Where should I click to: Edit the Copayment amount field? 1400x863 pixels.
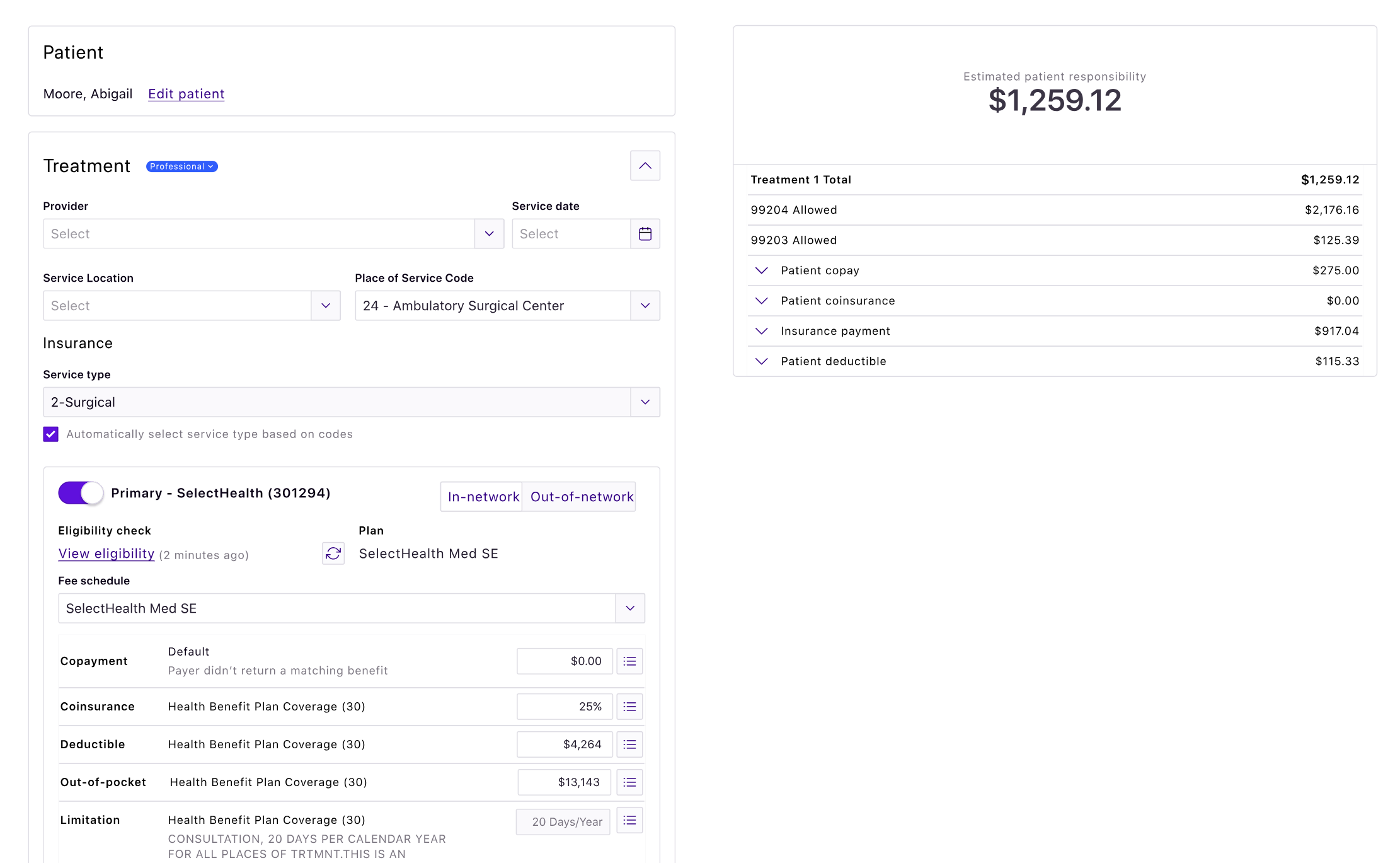coord(565,661)
